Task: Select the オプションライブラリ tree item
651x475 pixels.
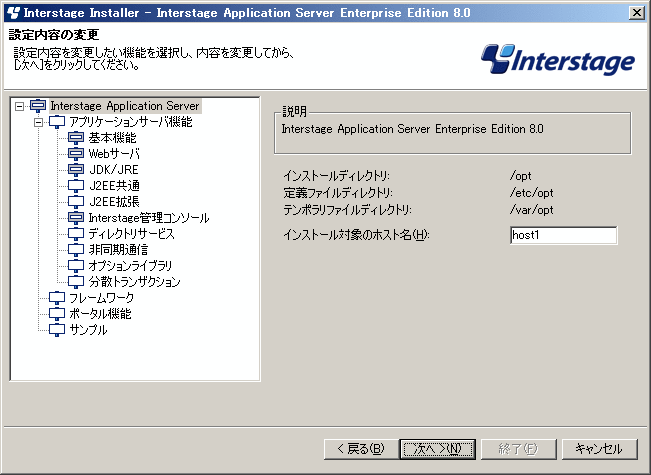Action: [x=130, y=266]
